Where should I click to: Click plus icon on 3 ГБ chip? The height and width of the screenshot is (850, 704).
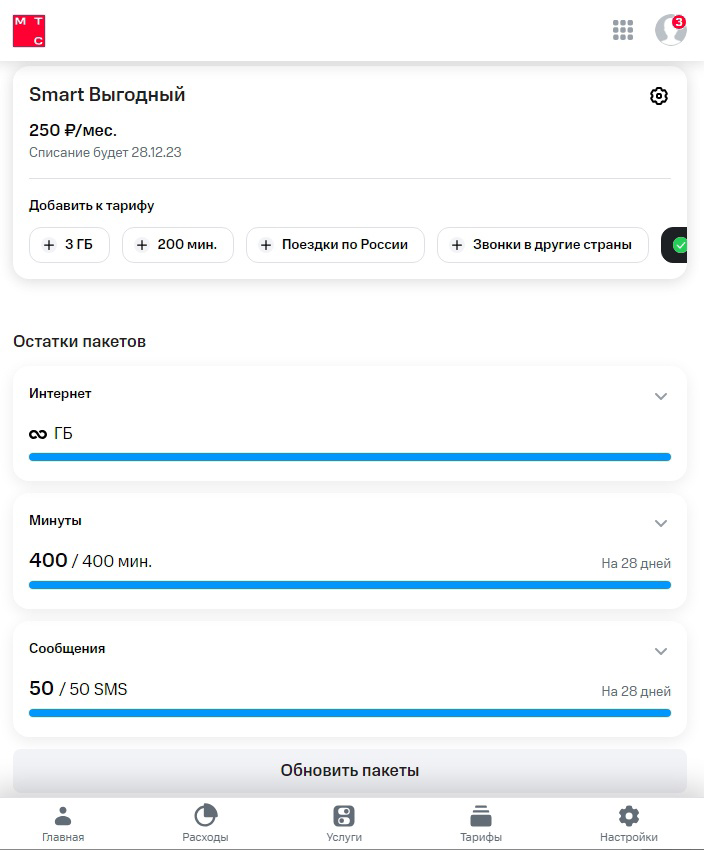click(x=49, y=245)
